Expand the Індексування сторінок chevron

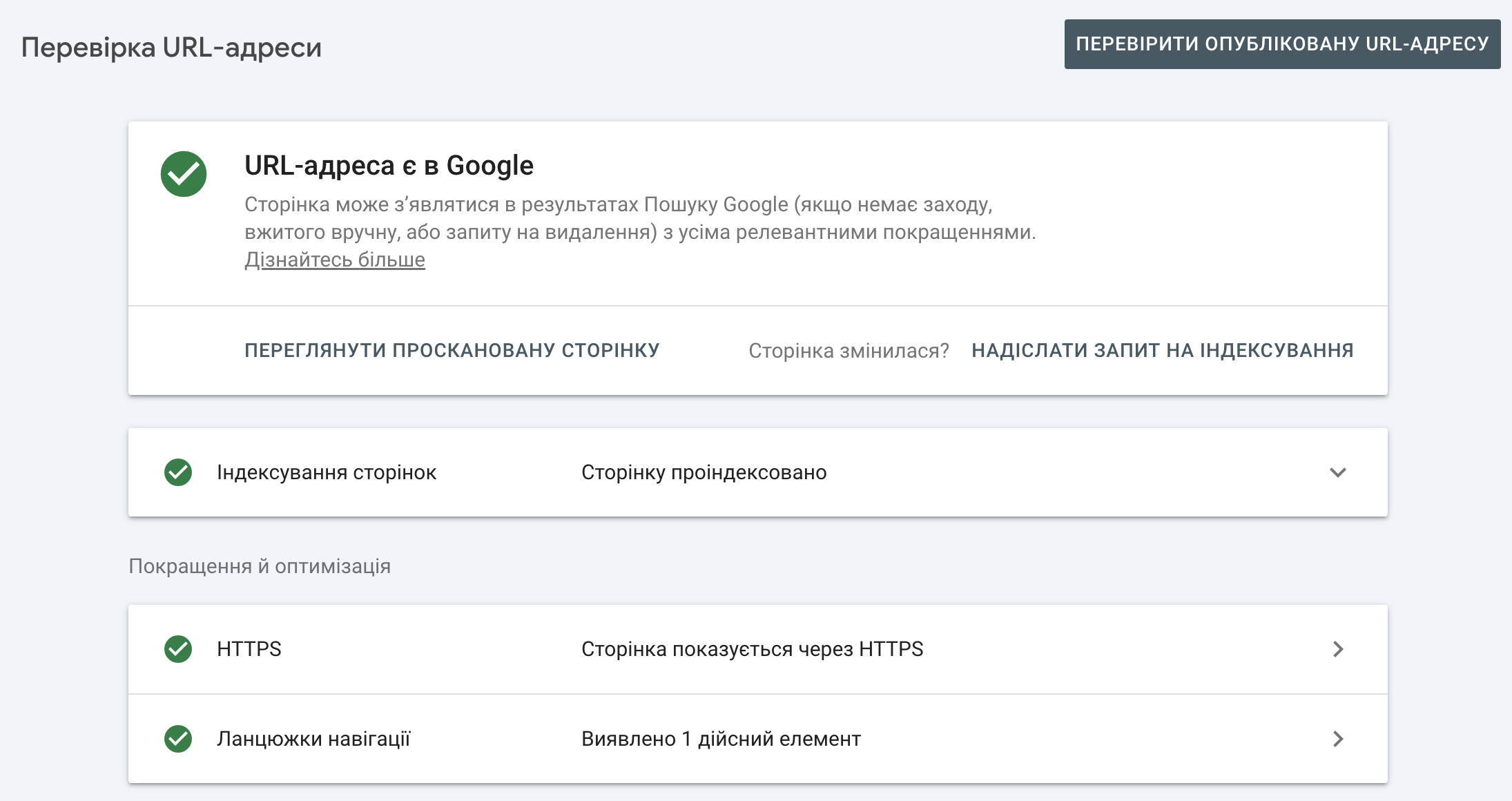pyautogui.click(x=1338, y=472)
